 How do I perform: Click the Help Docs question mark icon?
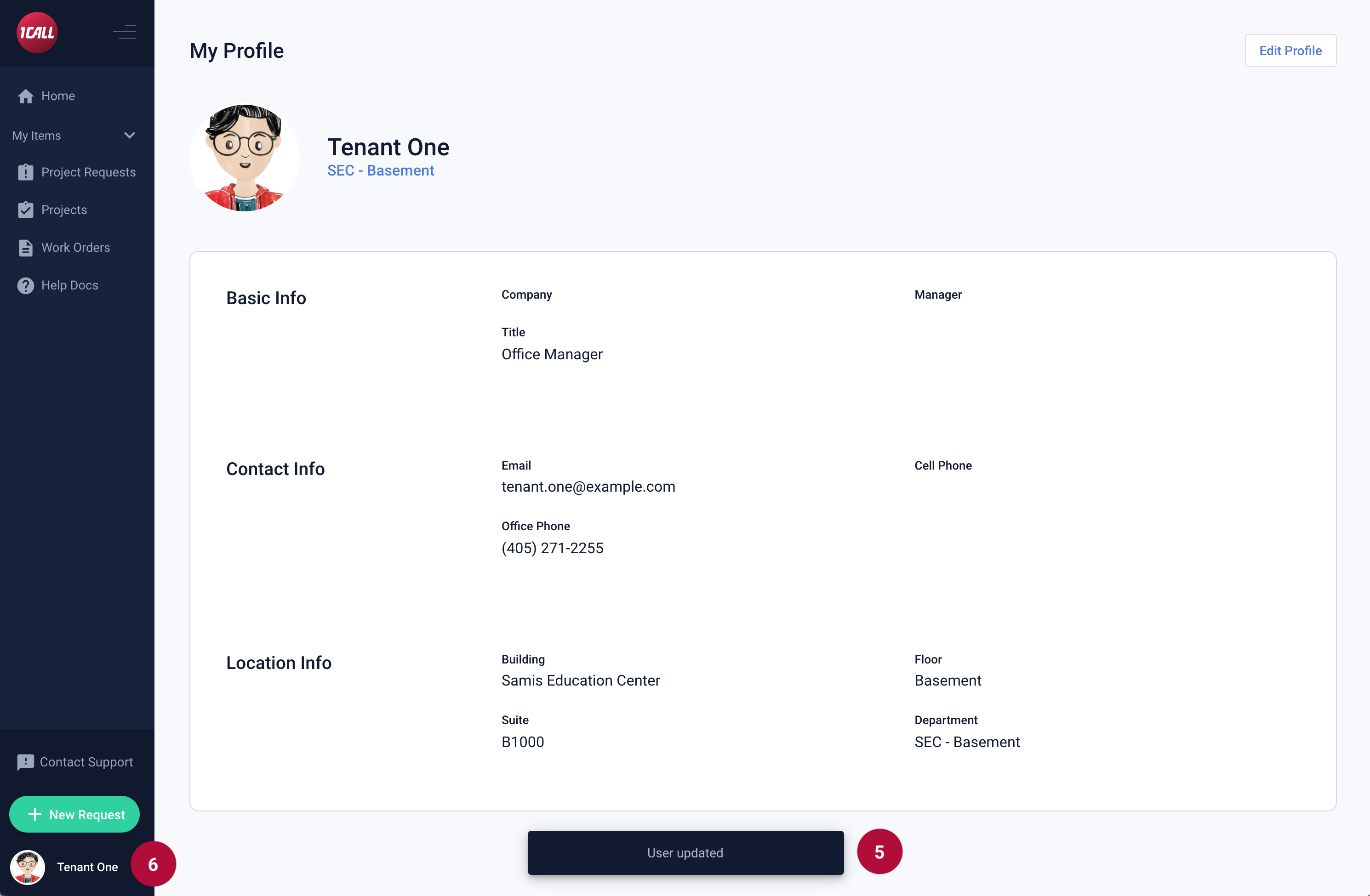25,285
